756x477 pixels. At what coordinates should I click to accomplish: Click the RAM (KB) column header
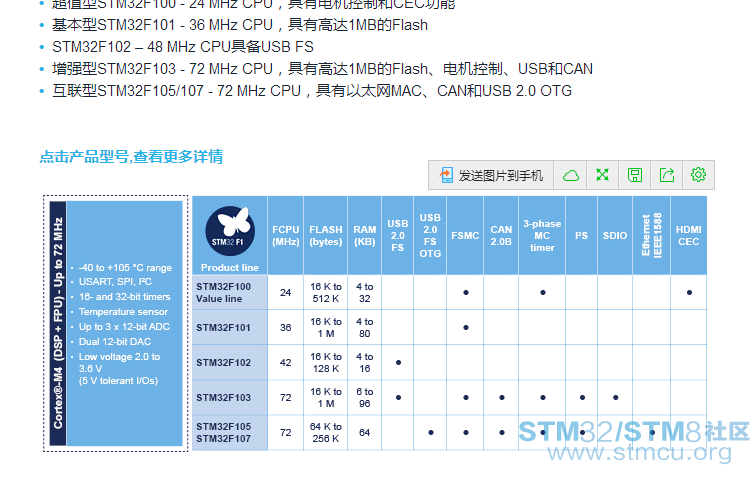click(364, 235)
